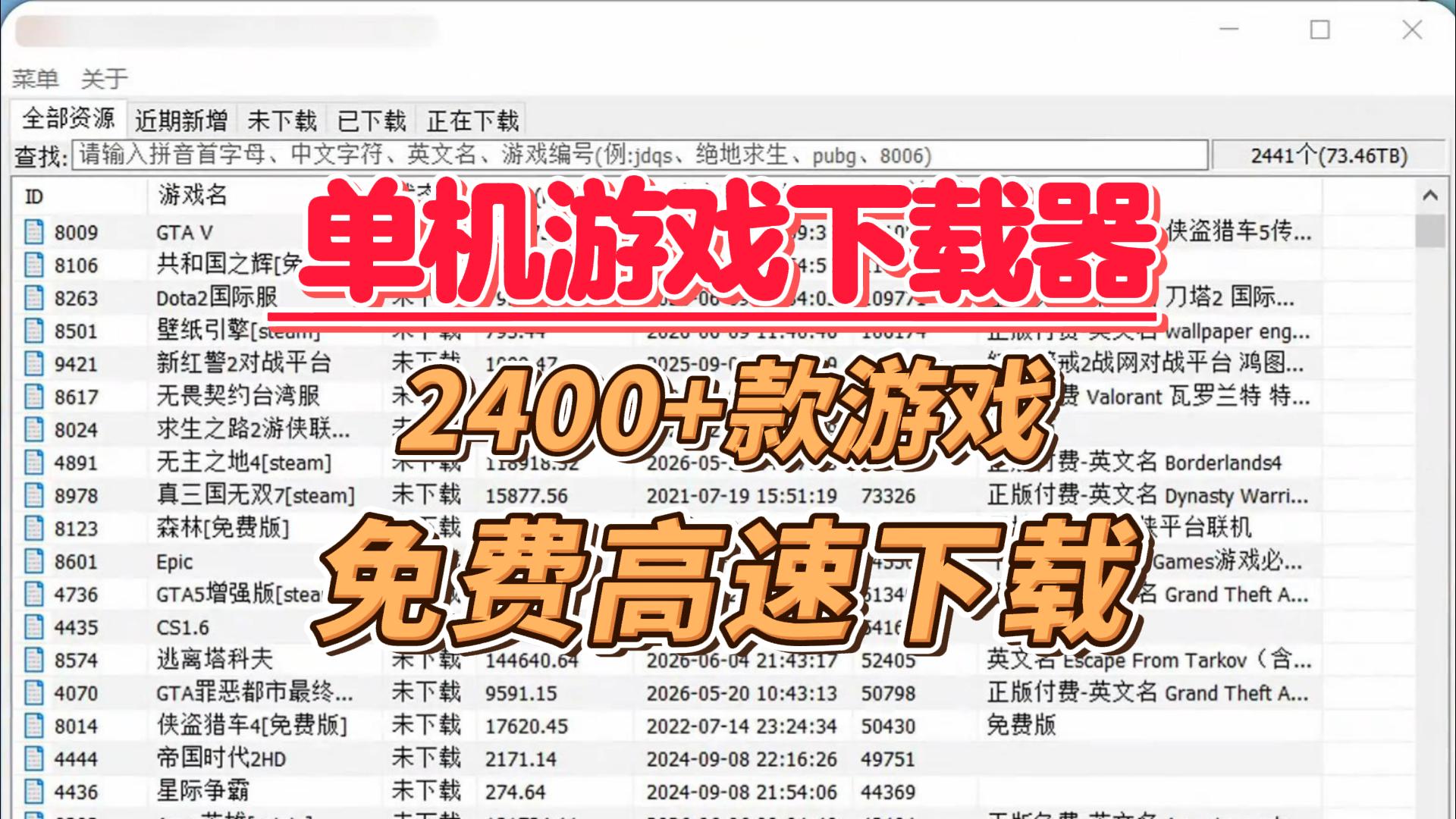
Task: Click the vertical scrollbar thumb
Action: click(1430, 231)
